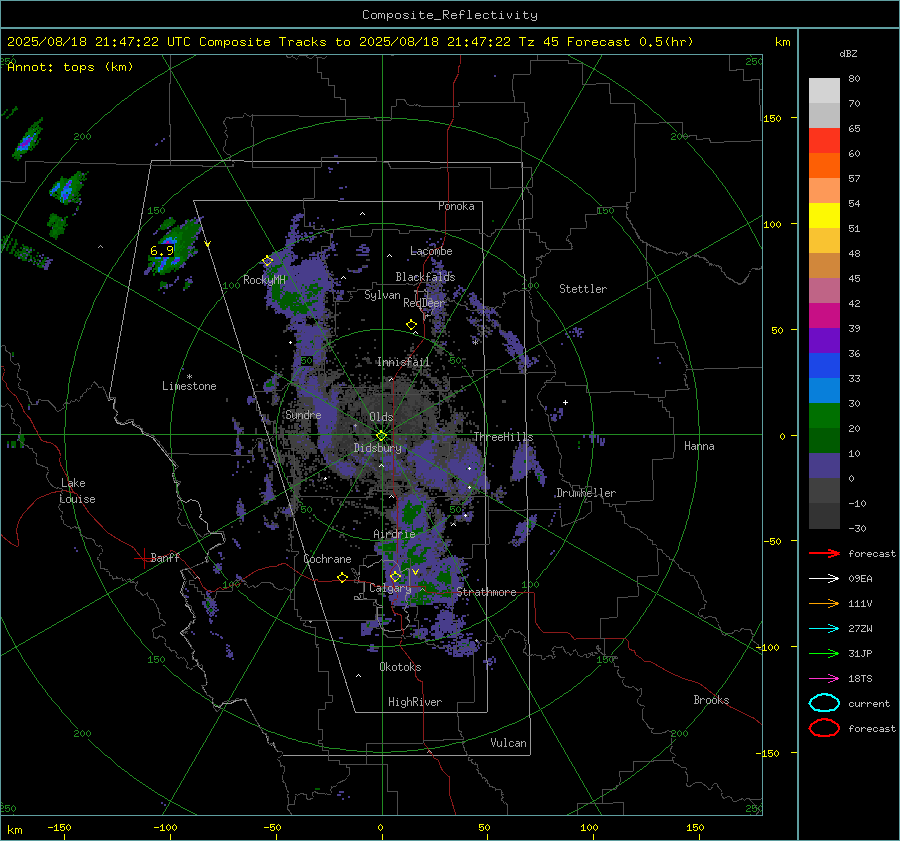Click the Composite_Reflectivity title
This screenshot has height=841, width=900.
point(450,15)
